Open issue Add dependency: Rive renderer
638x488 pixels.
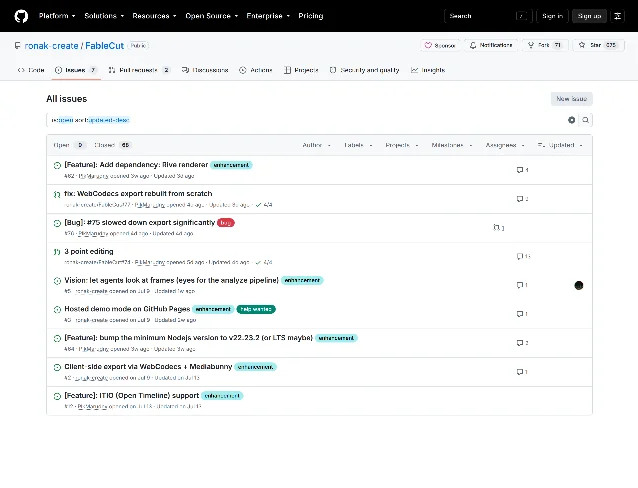(136, 165)
